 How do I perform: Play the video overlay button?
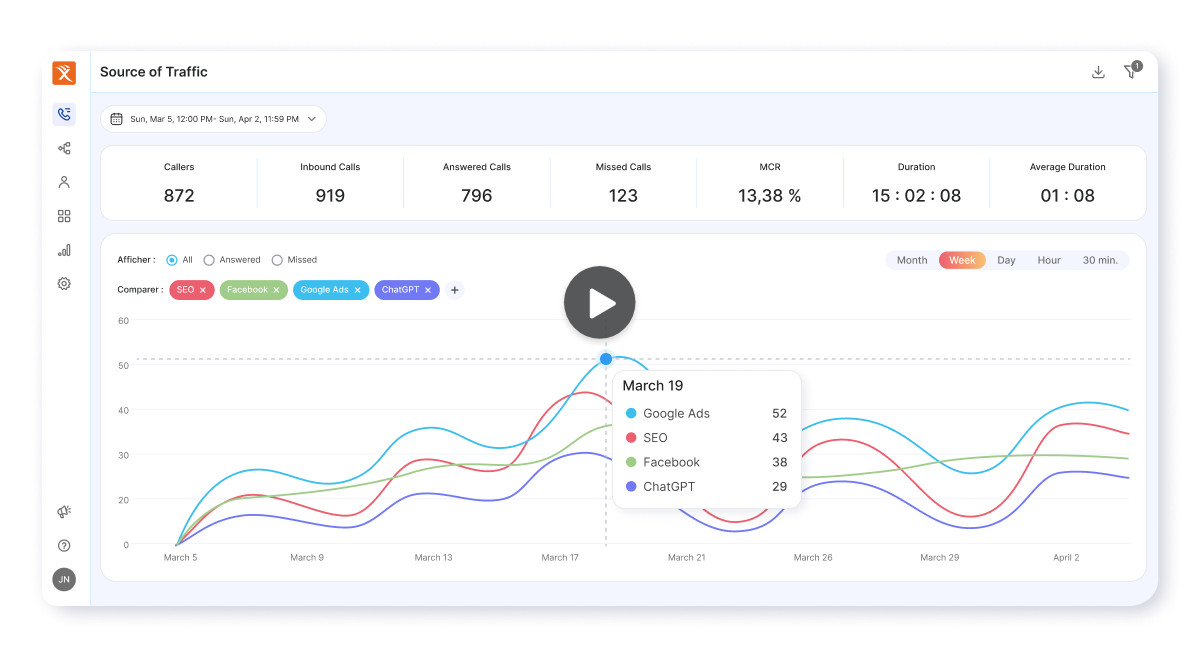[x=600, y=302]
